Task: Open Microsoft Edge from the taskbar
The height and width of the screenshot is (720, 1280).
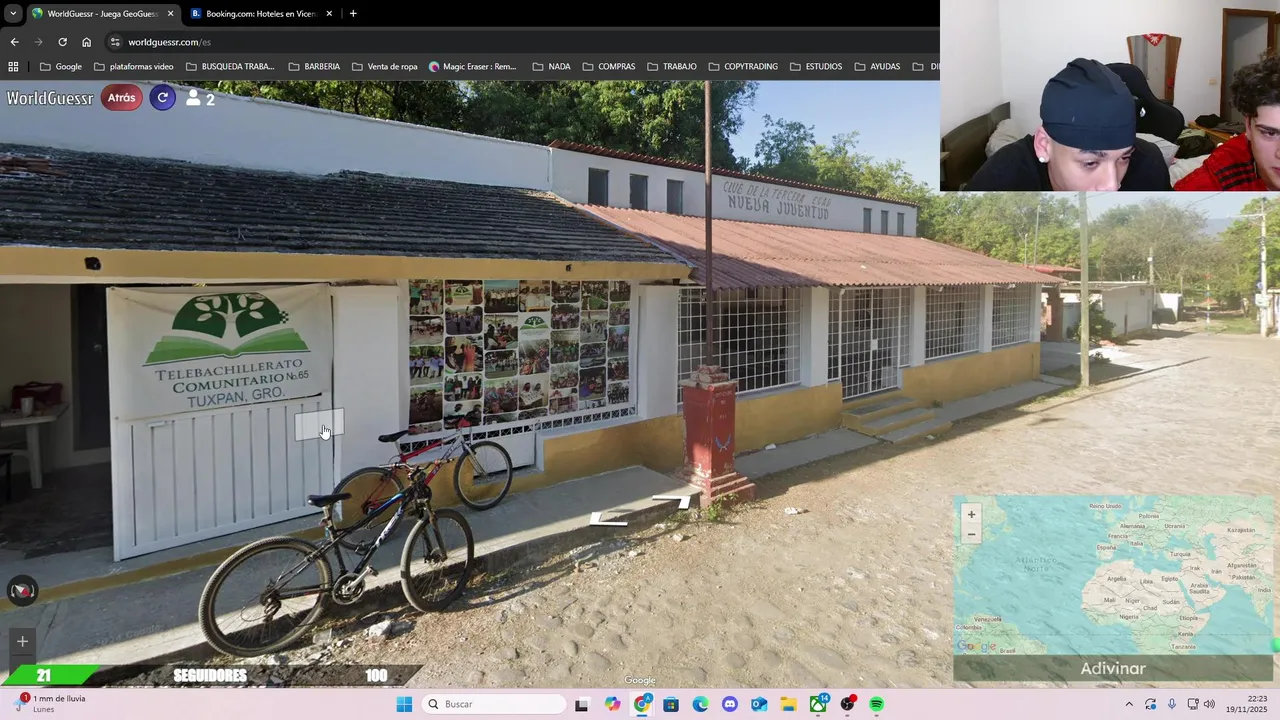Action: coord(700,704)
